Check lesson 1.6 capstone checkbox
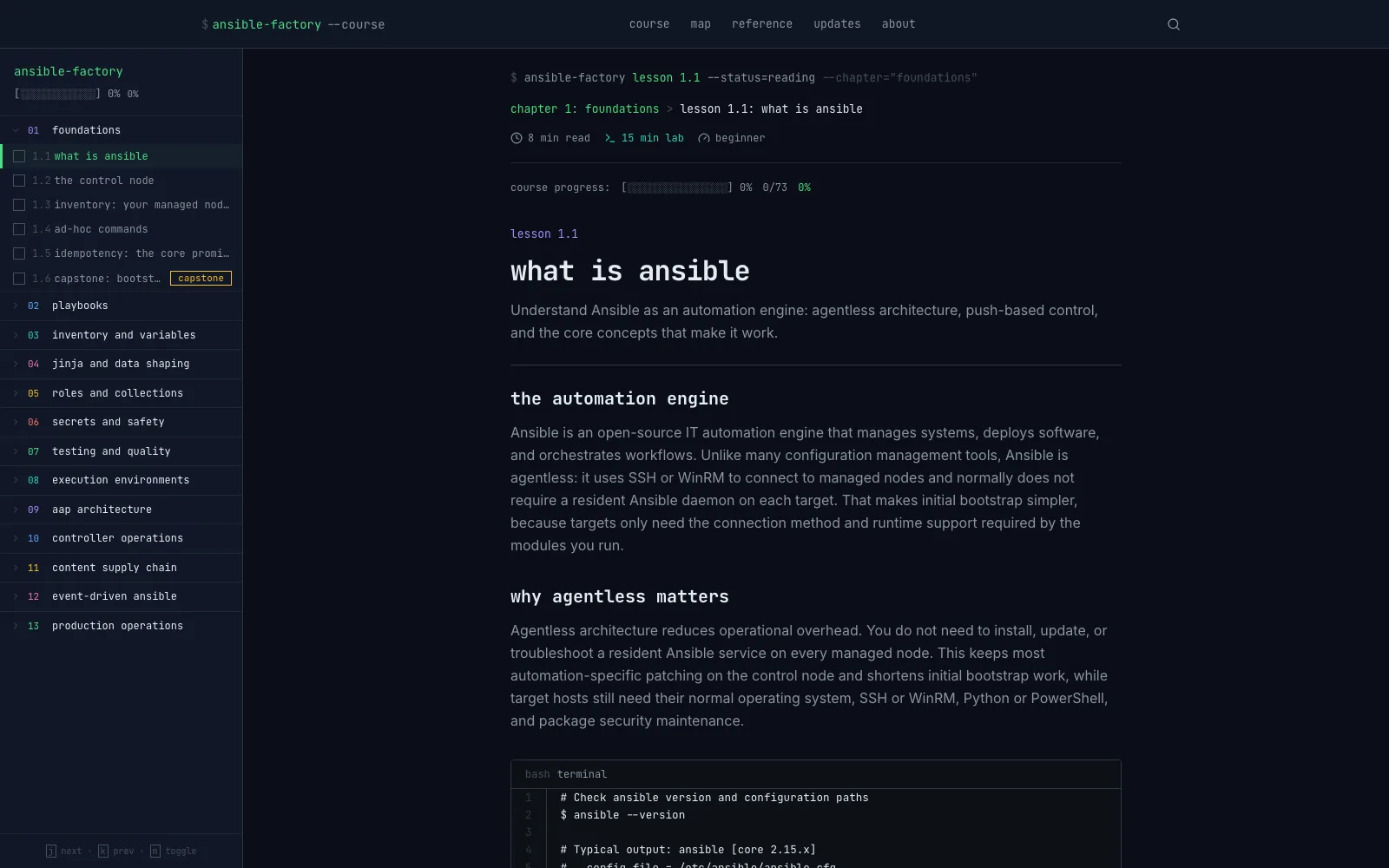Viewport: 1389px width, 868px height. pyautogui.click(x=19, y=279)
